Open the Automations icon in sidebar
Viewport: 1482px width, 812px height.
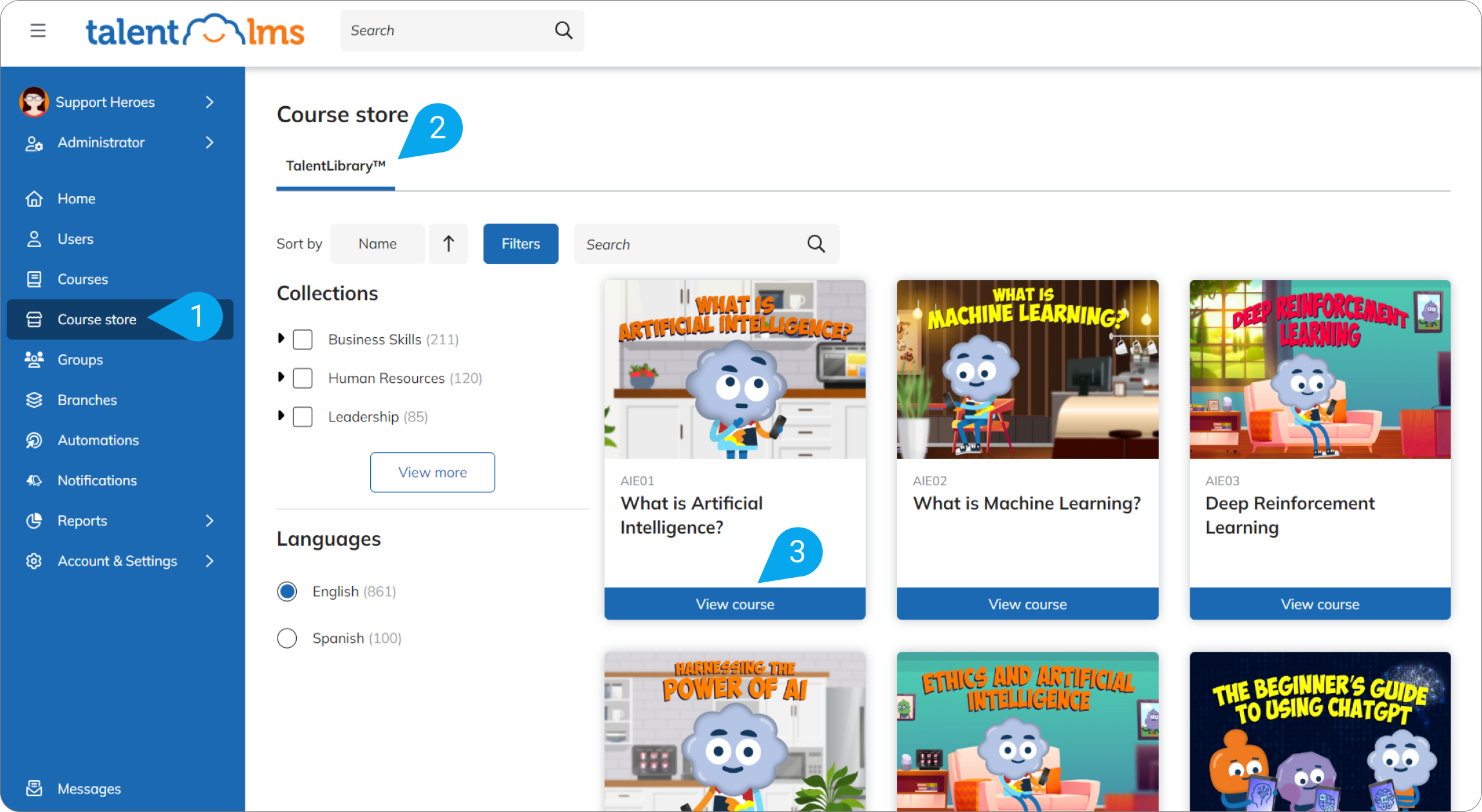point(34,439)
